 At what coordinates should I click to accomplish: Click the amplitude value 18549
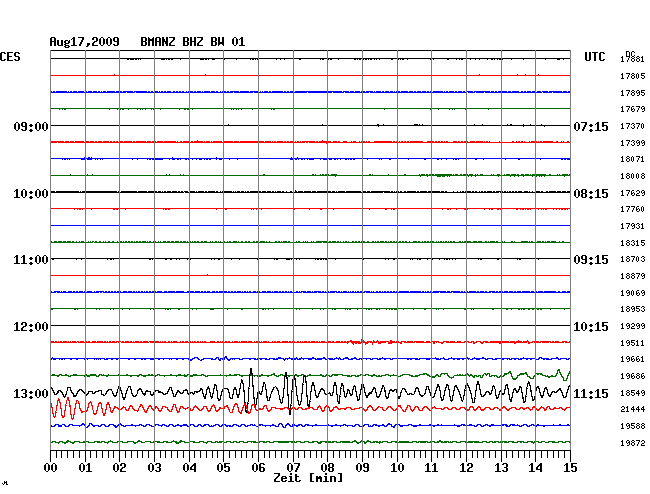coord(633,393)
